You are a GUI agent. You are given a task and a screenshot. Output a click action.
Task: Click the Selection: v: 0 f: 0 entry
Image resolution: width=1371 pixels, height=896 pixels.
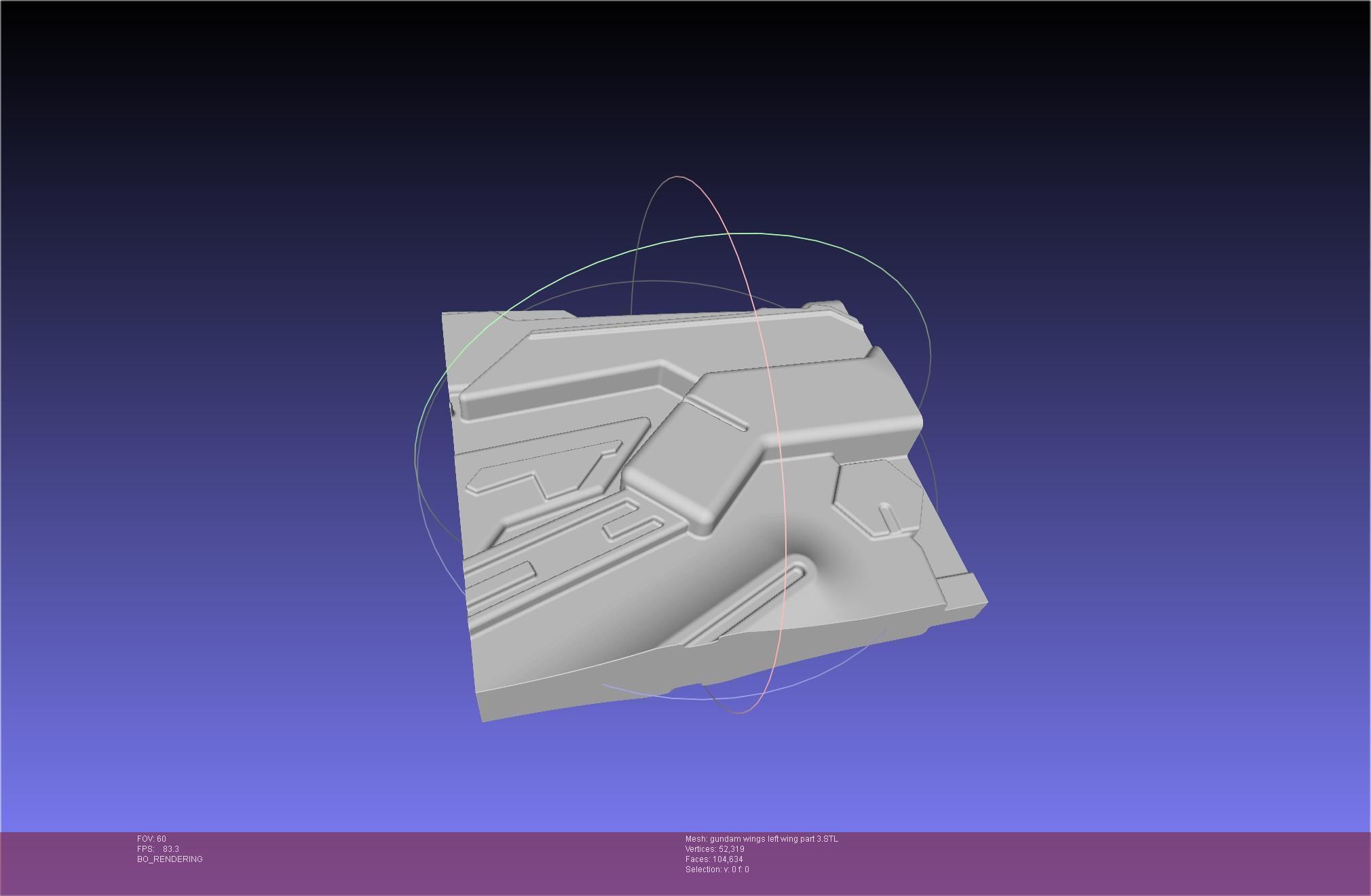pyautogui.click(x=717, y=870)
